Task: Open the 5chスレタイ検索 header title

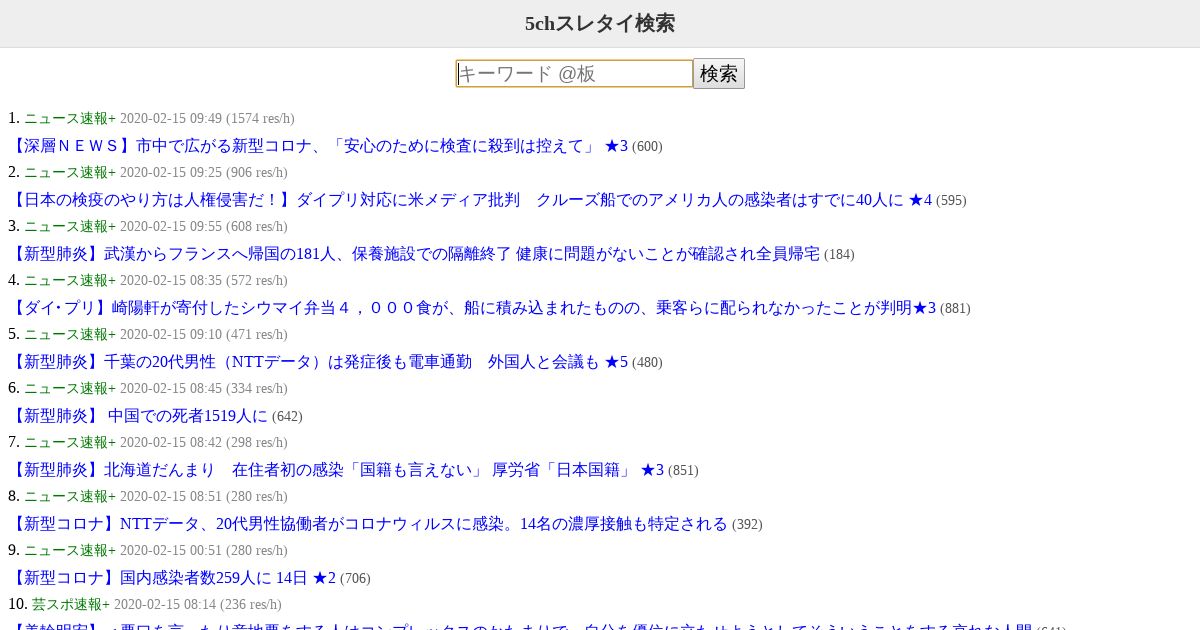Action: click(x=600, y=23)
